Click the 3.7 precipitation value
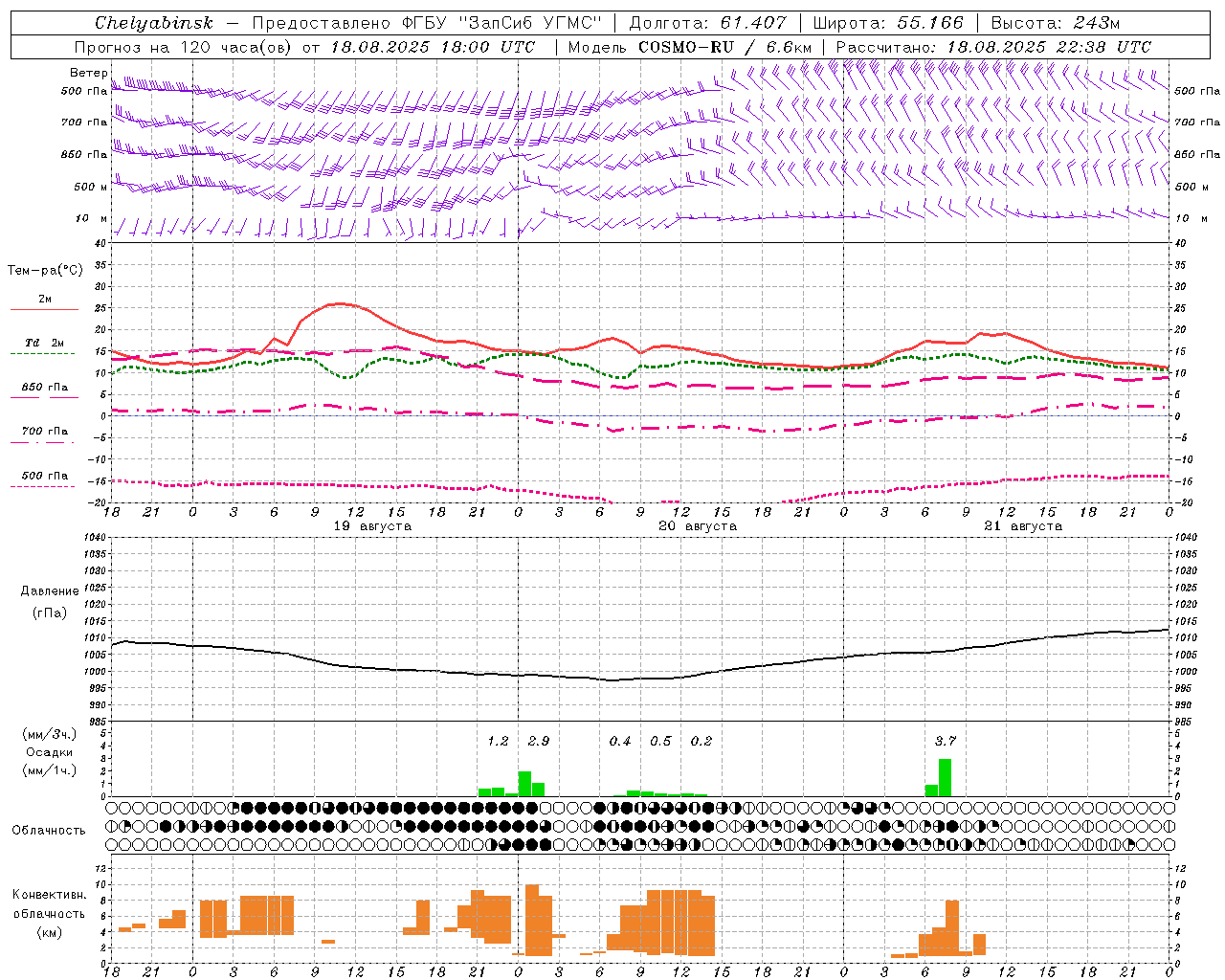The height and width of the screenshot is (980, 1225). pyautogui.click(x=945, y=741)
